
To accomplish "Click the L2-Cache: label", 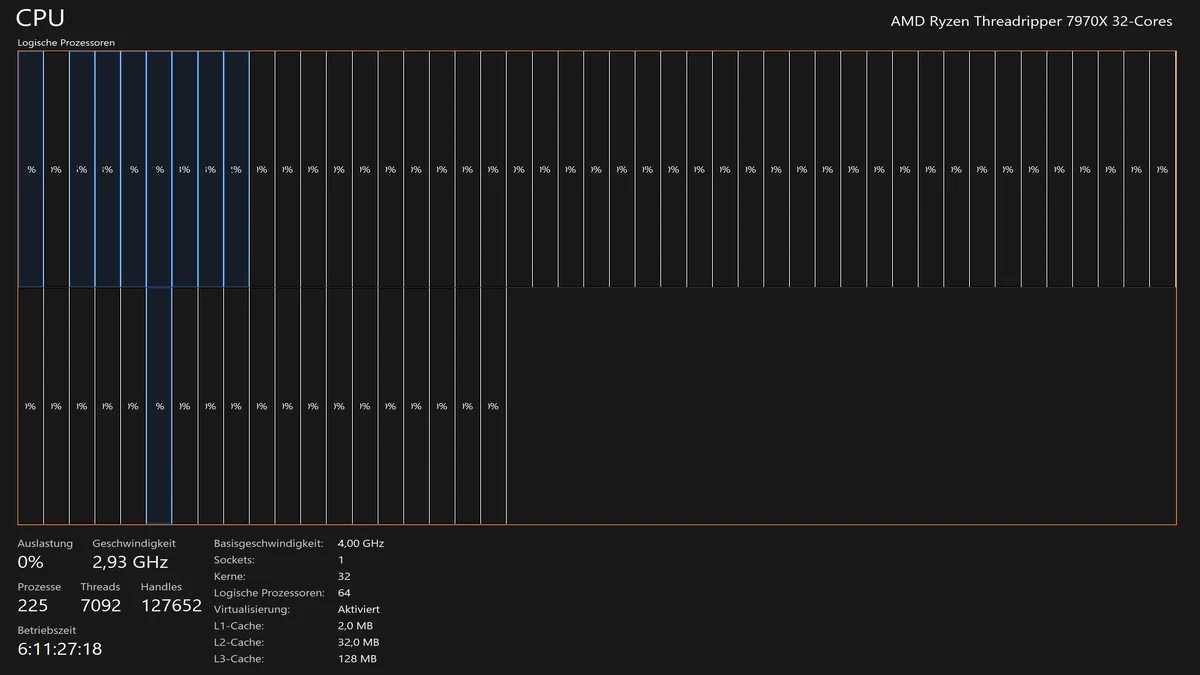I will tap(238, 642).
